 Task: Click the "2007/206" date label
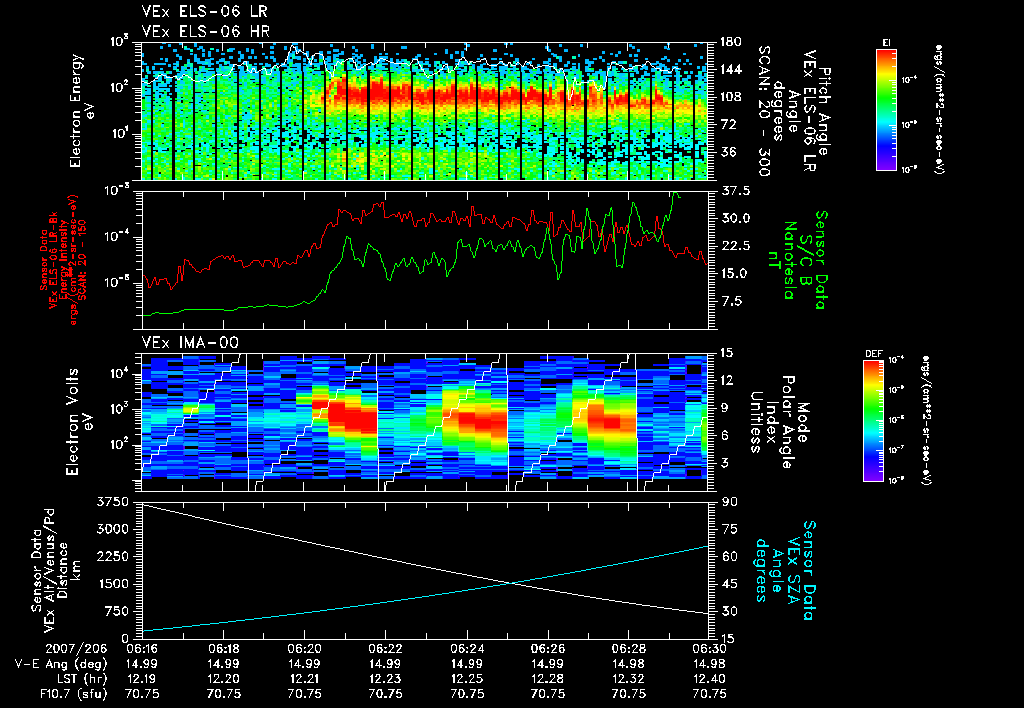coord(76,649)
